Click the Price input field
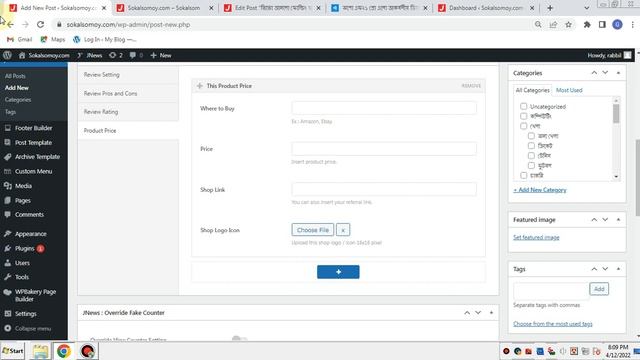Image resolution: width=640 pixels, height=360 pixels. (384, 149)
